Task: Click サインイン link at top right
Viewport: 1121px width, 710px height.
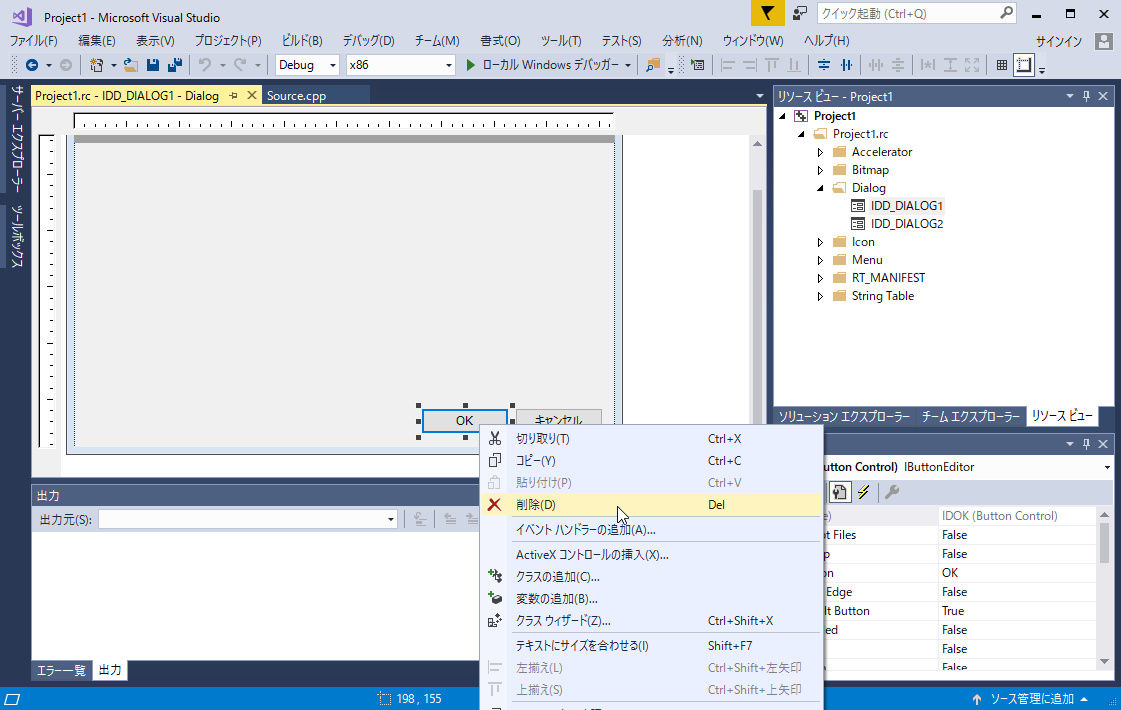Action: 1059,41
